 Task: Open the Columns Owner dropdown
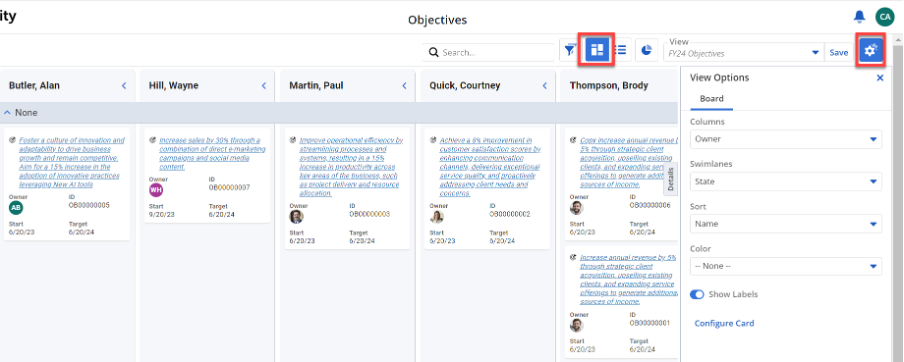click(x=786, y=139)
